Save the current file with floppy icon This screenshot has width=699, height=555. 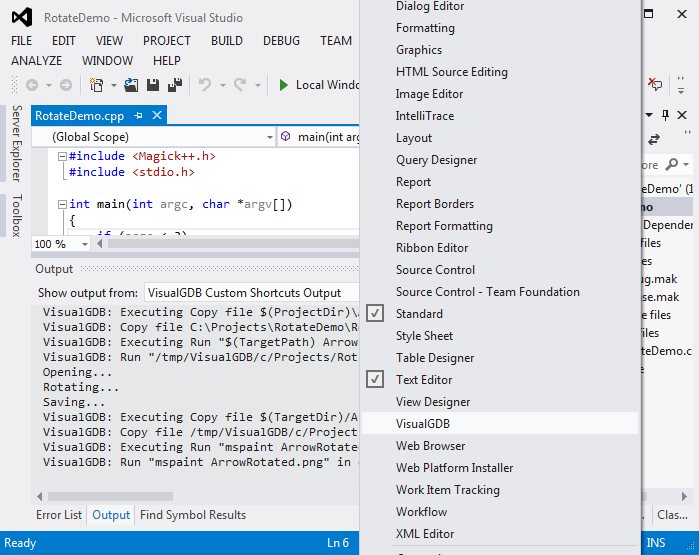[153, 85]
